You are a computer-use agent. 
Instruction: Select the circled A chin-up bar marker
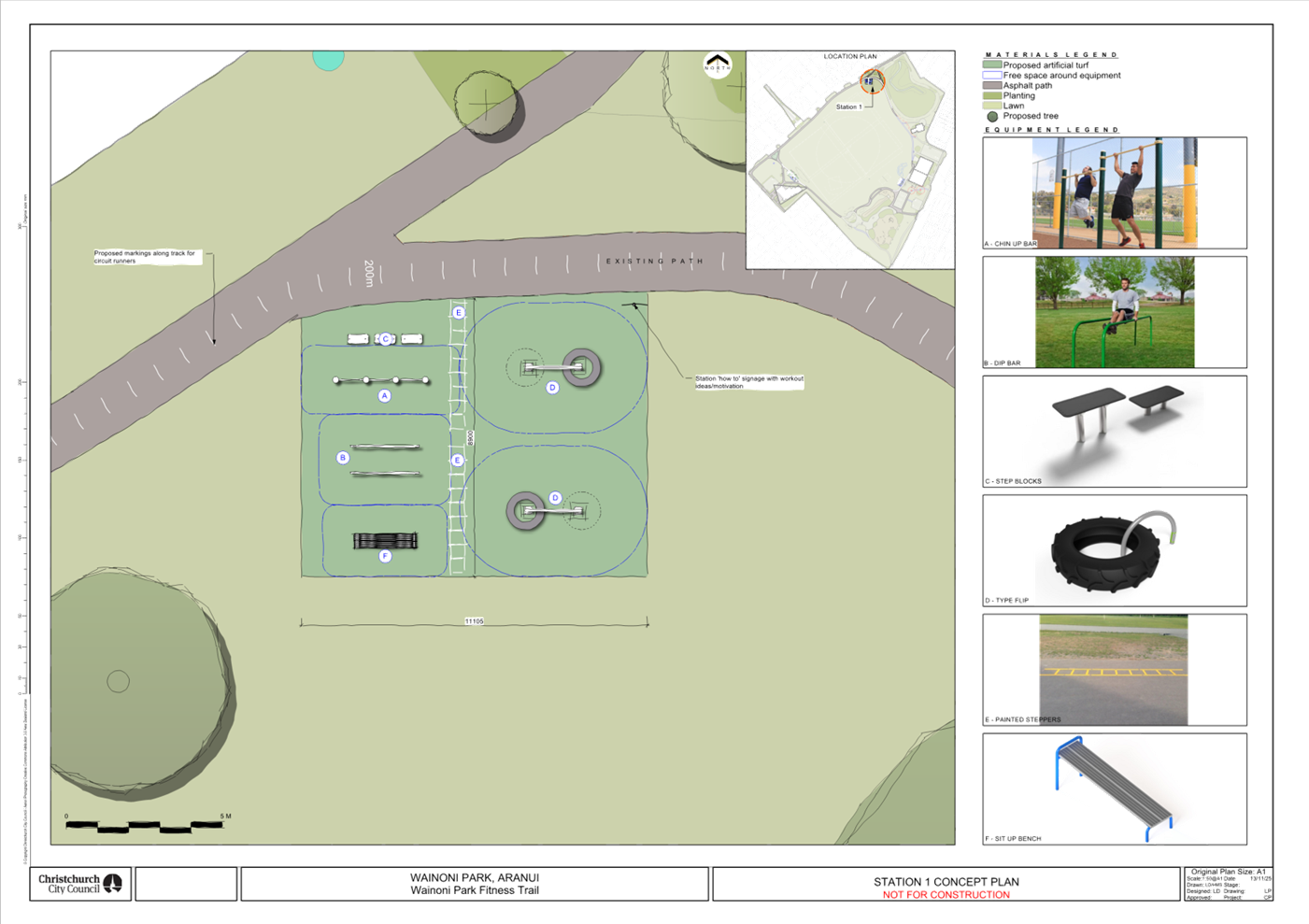pyautogui.click(x=384, y=396)
